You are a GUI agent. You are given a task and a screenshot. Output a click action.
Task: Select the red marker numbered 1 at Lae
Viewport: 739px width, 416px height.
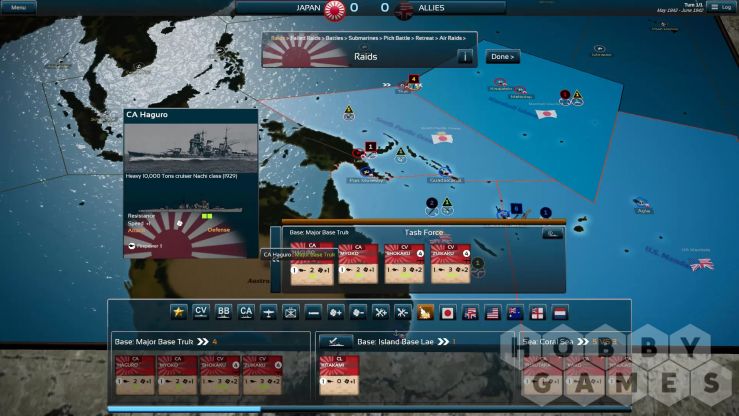coord(371,147)
